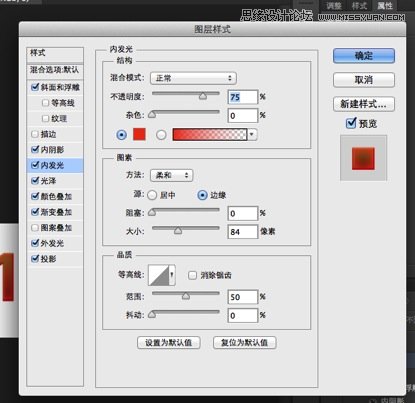Click the 阻塞 slider handle

152,212
